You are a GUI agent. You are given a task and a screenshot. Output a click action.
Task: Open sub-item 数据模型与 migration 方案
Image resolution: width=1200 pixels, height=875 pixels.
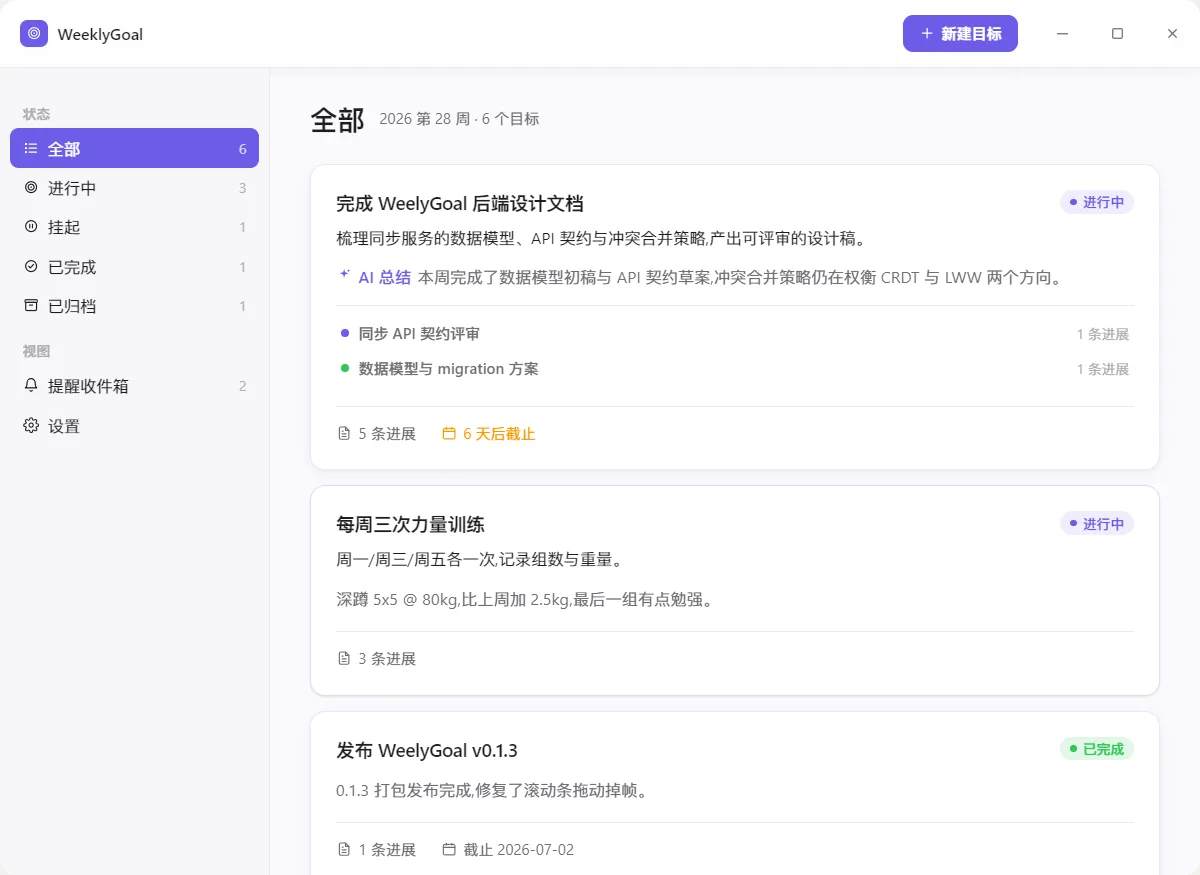735,369
